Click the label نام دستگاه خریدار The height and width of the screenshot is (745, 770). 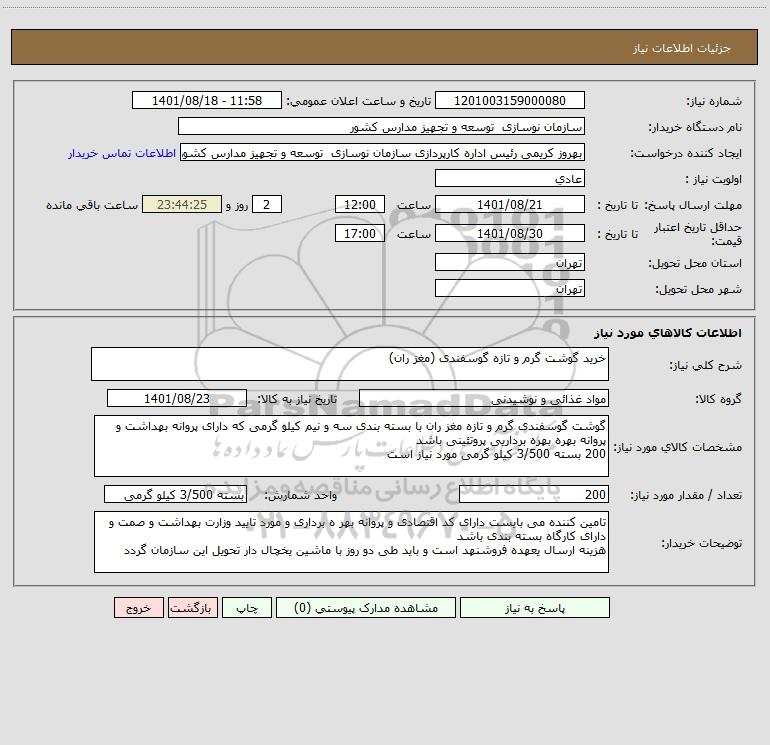point(695,127)
